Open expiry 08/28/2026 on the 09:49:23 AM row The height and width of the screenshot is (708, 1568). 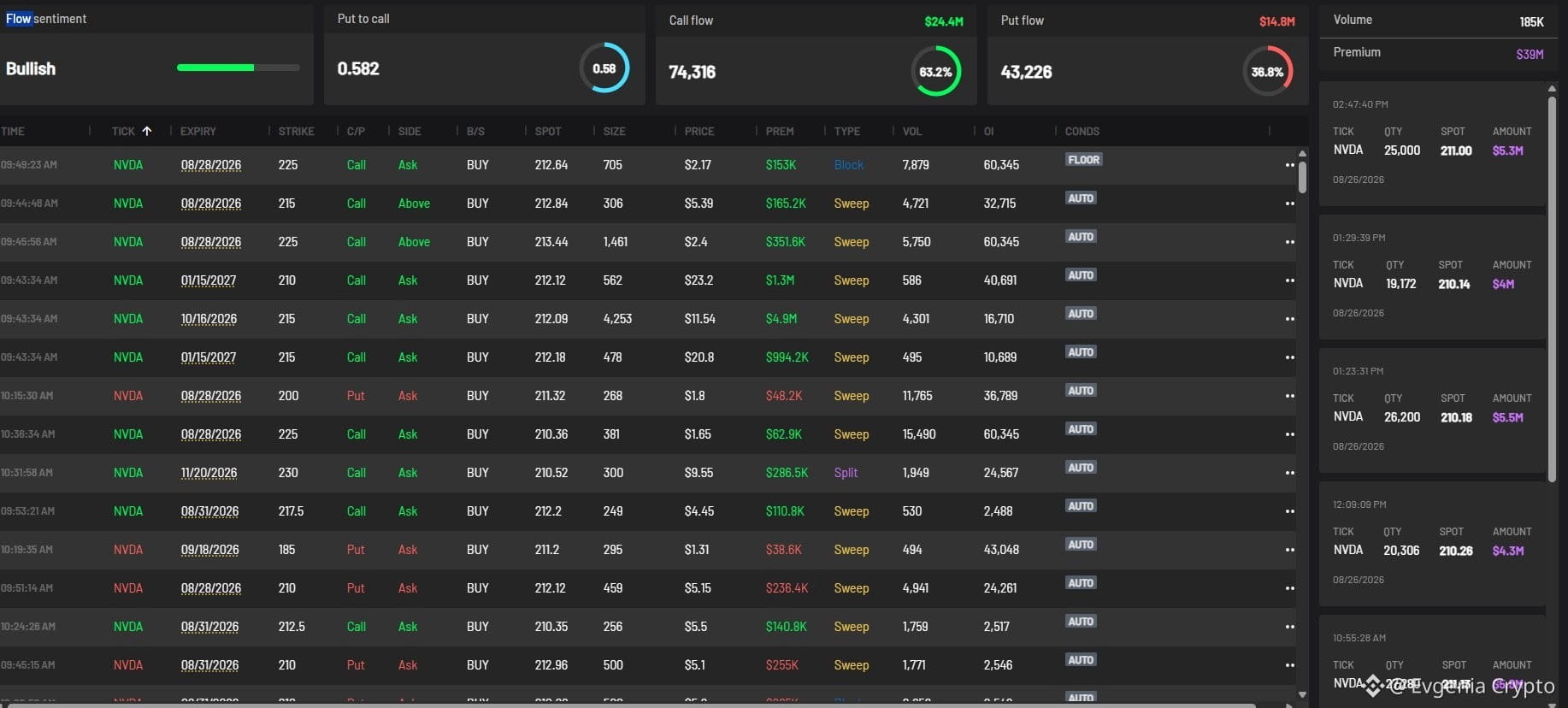pyautogui.click(x=211, y=165)
